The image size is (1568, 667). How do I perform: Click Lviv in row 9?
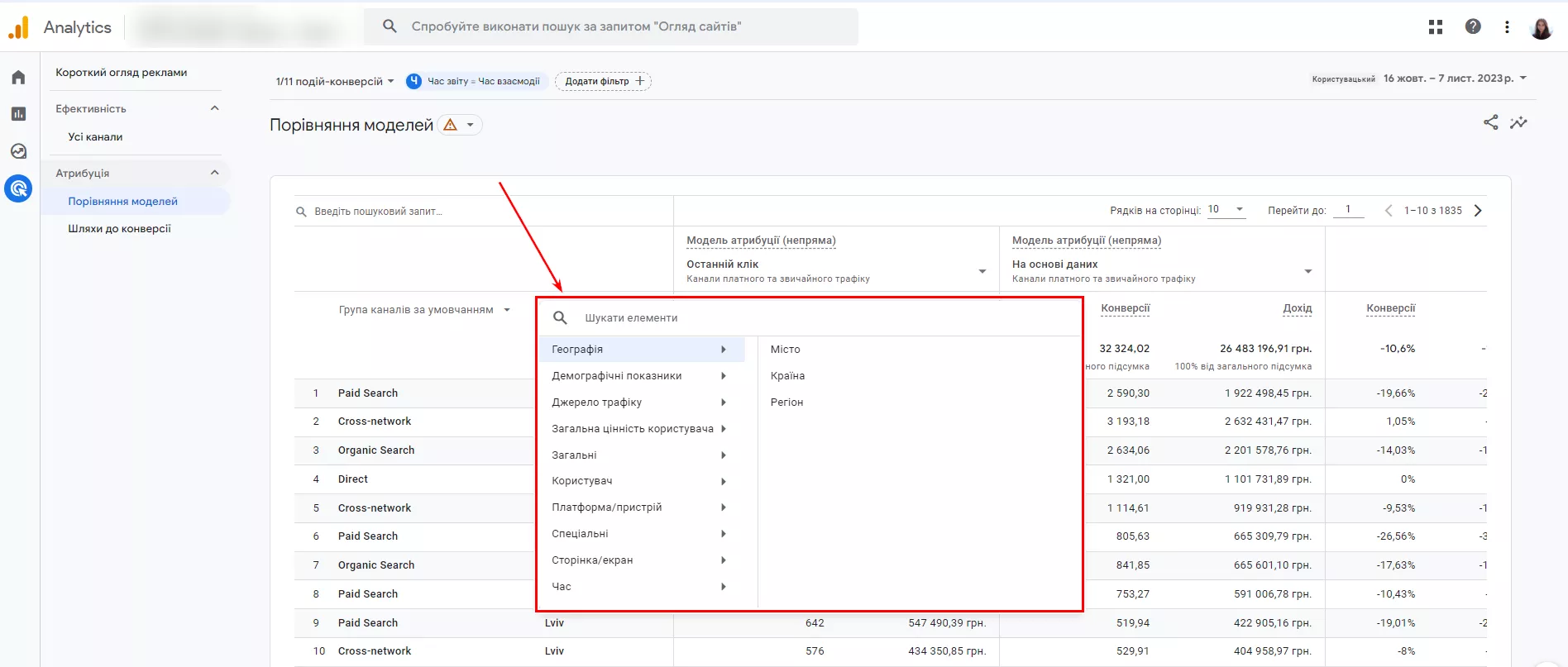tap(554, 623)
